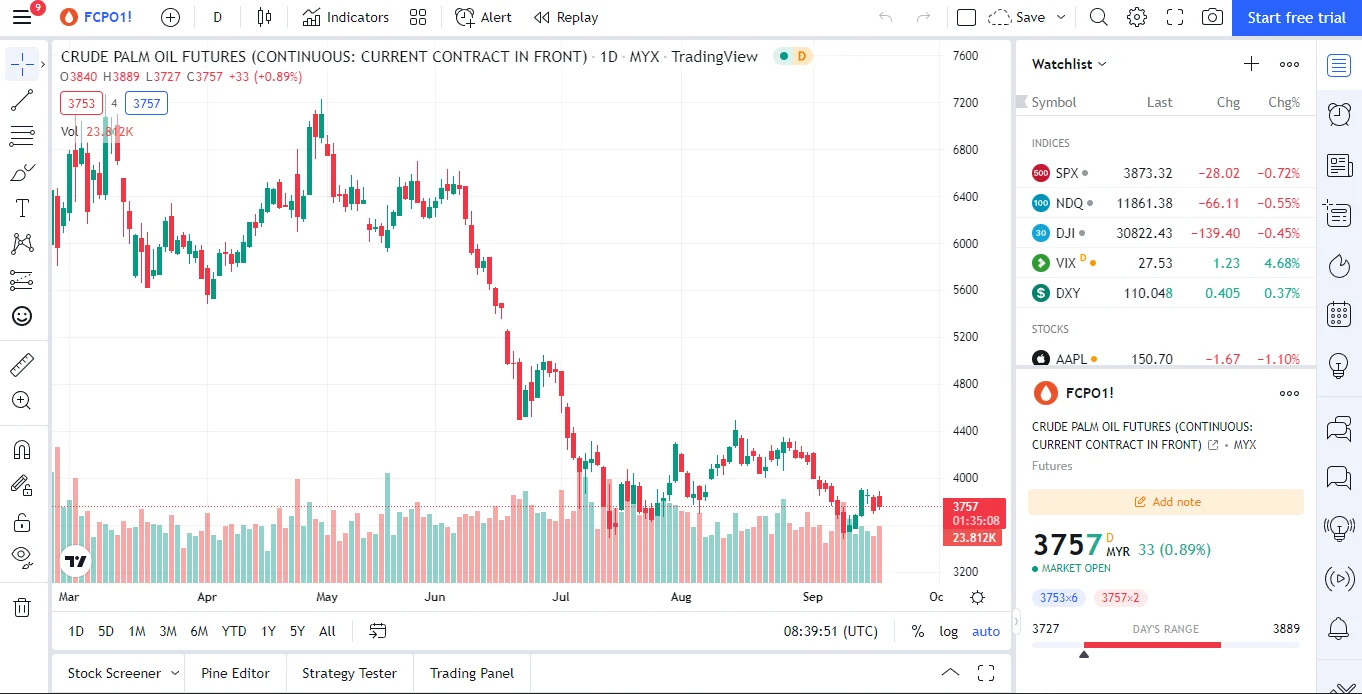Show All time range
Viewport: 1362px width, 694px height.
pos(327,631)
